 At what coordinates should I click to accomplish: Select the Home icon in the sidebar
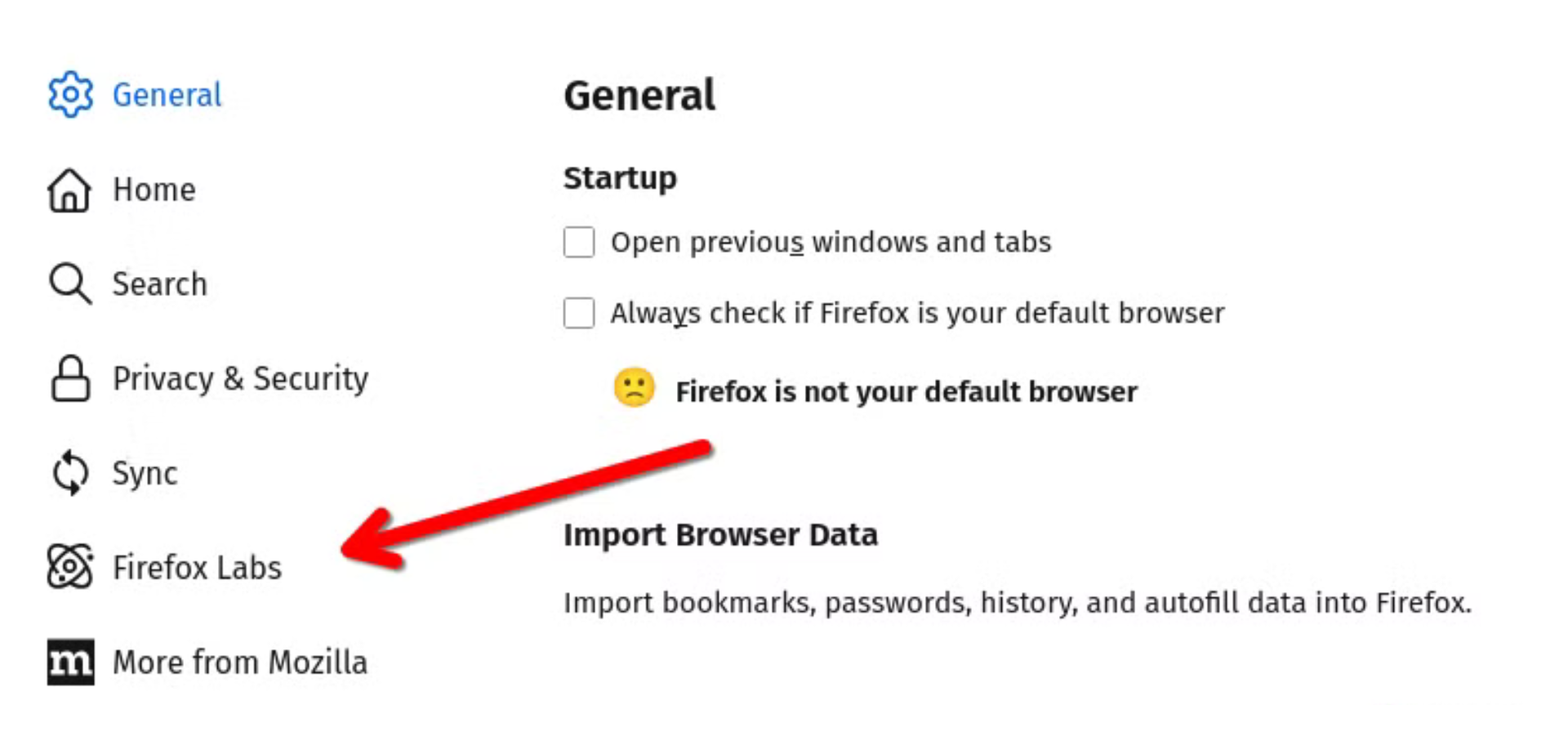[69, 190]
